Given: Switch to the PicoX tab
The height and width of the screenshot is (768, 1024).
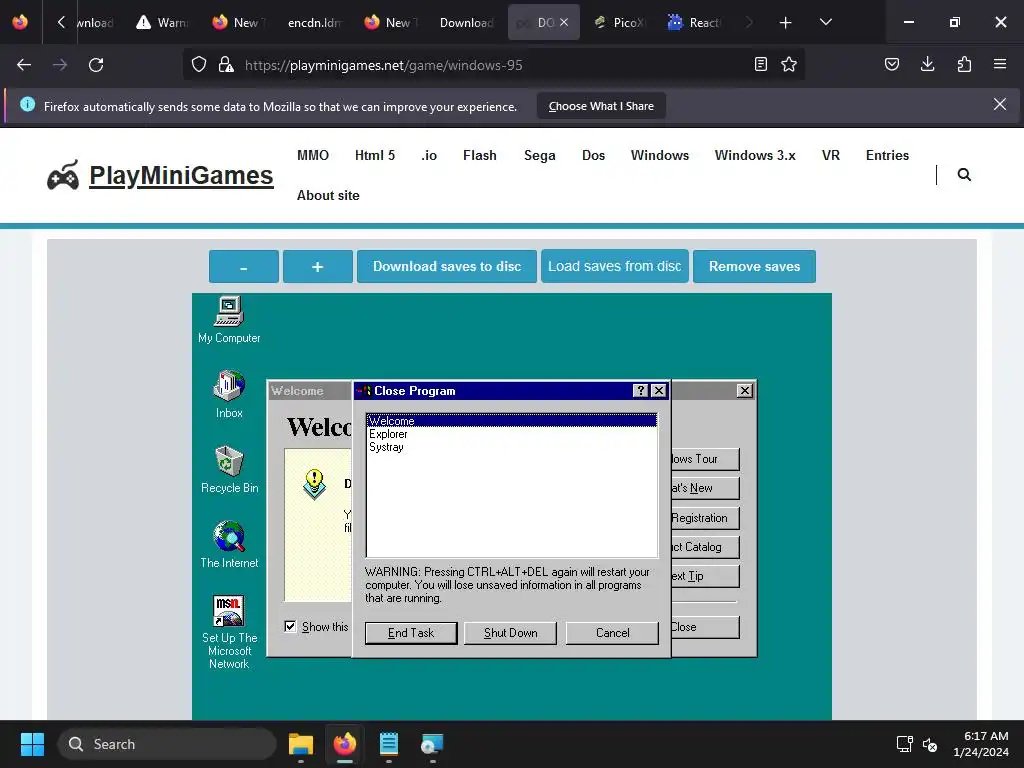Looking at the screenshot, I should coord(618,23).
